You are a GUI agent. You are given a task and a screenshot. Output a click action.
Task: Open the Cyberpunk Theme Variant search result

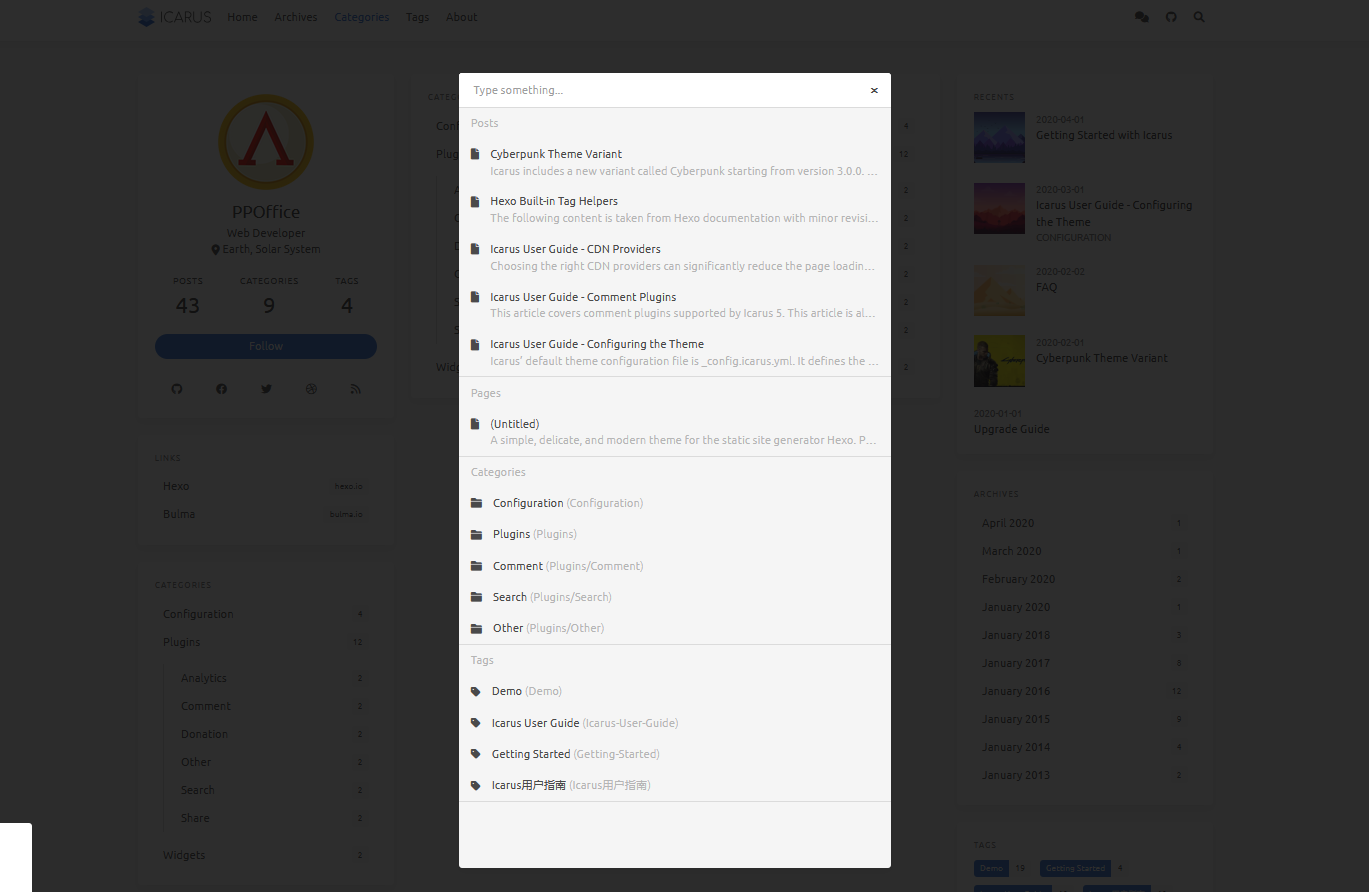(x=556, y=154)
